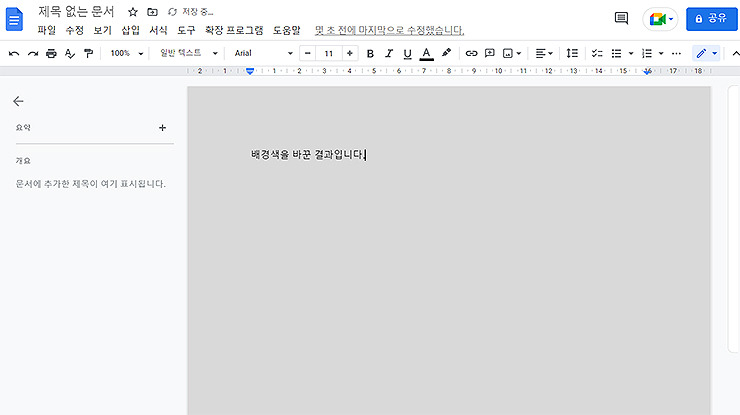Click the 요약 label in the outline
740x415 pixels.
[x=23, y=127]
